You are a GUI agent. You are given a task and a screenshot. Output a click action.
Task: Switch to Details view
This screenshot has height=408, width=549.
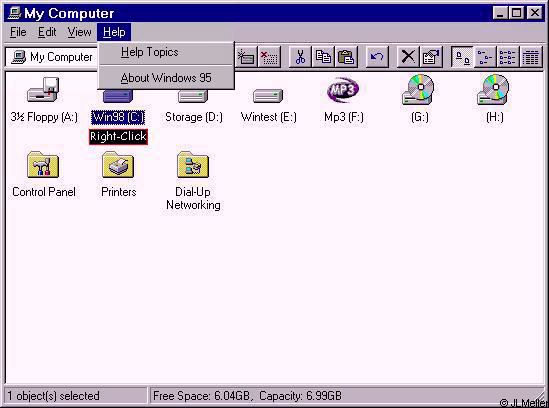[530, 57]
